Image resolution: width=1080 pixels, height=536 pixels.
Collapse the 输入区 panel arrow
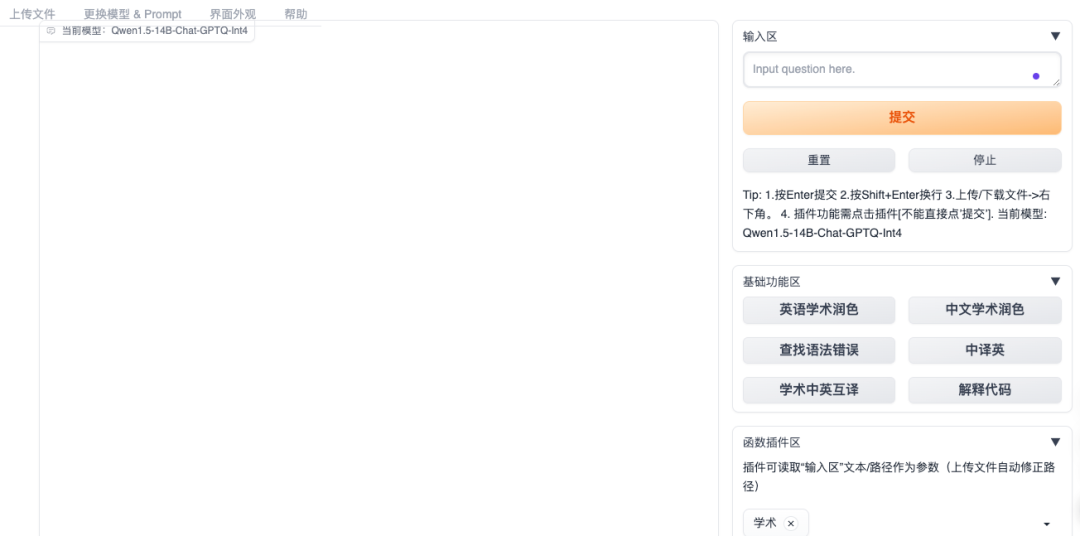pos(1055,37)
